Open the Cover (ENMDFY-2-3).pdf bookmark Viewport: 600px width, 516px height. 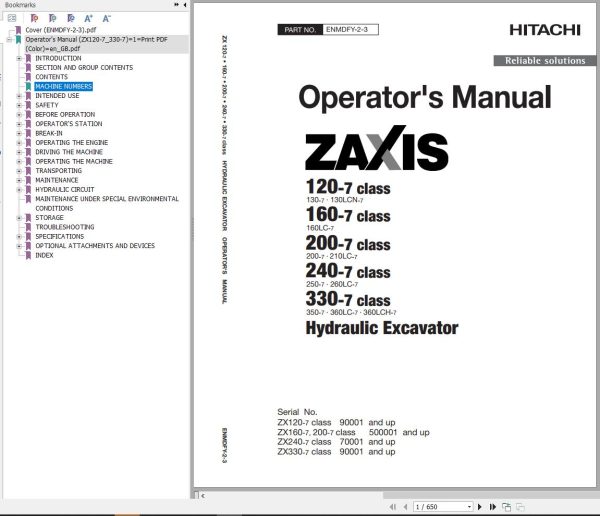pyautogui.click(x=60, y=30)
